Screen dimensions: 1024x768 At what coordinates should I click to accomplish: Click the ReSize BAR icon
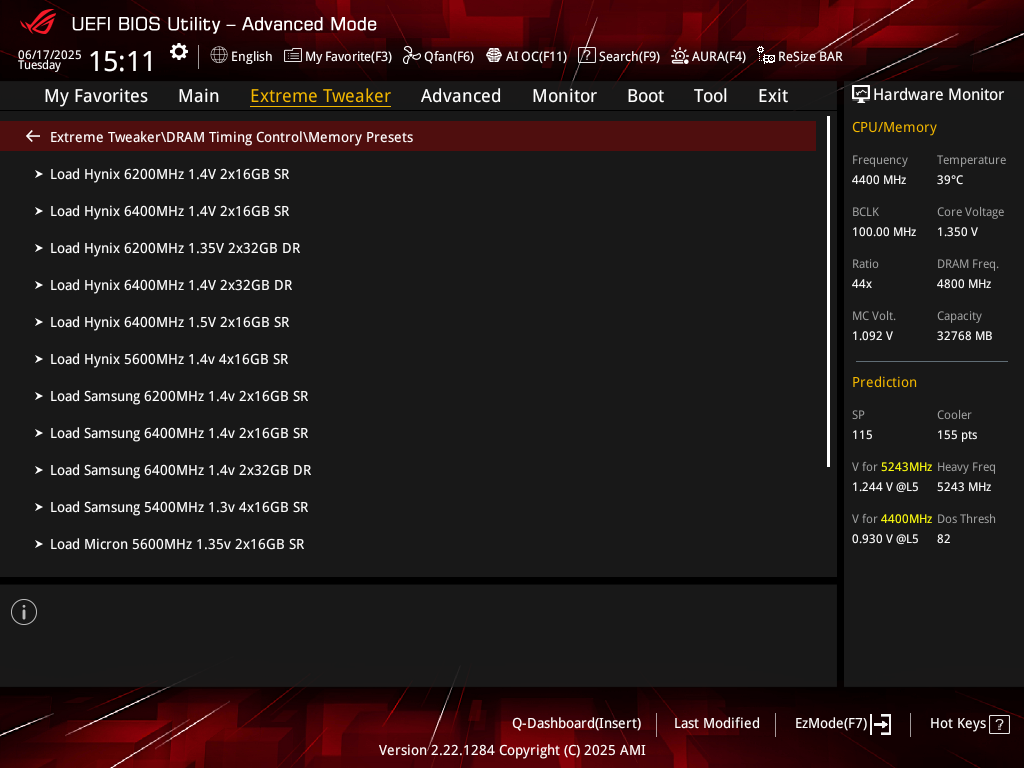(765, 56)
